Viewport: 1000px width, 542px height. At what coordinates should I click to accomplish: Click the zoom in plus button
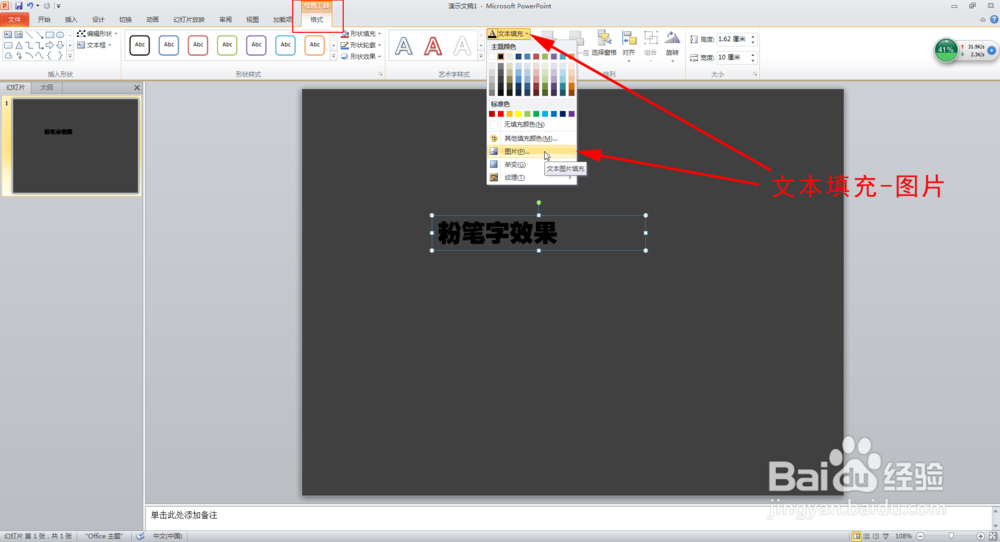coord(980,536)
